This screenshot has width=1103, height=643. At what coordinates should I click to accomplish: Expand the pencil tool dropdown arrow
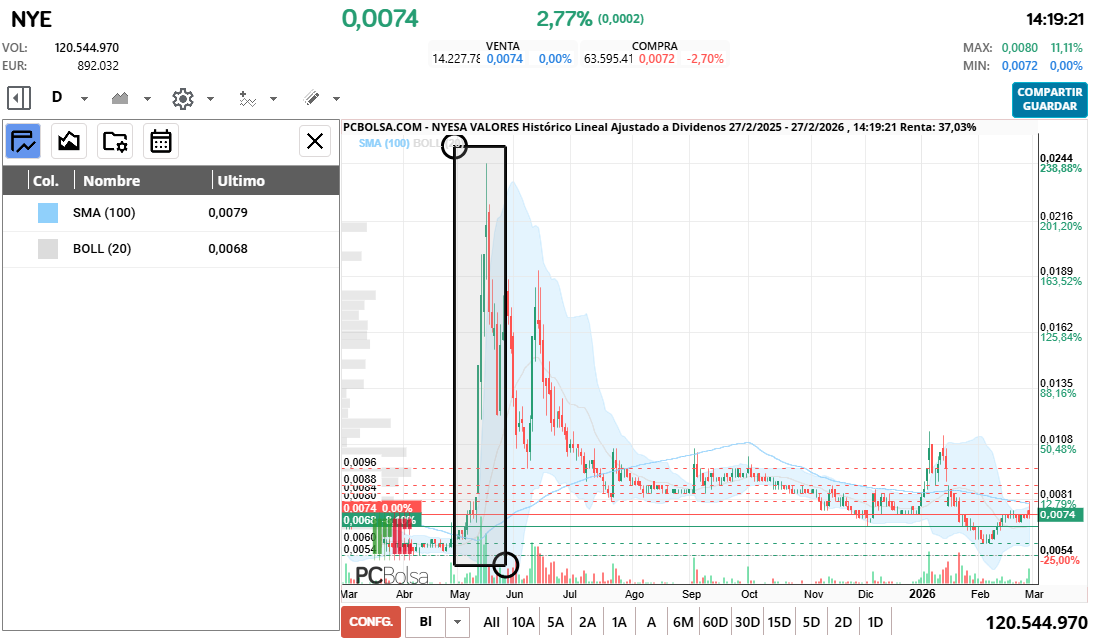pyautogui.click(x=336, y=98)
